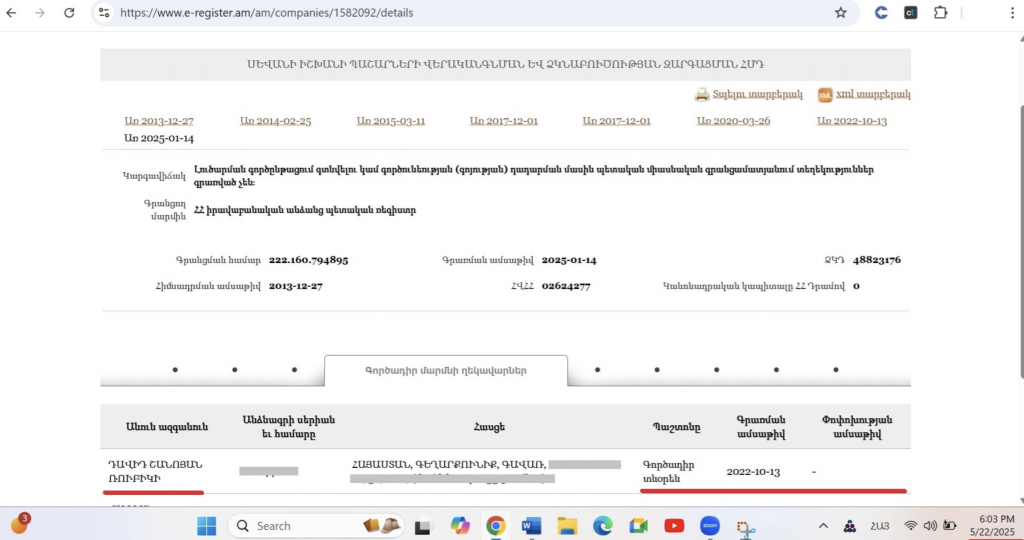Click the orange XML version icon
Screen dimensions: 1024x540
[825, 95]
